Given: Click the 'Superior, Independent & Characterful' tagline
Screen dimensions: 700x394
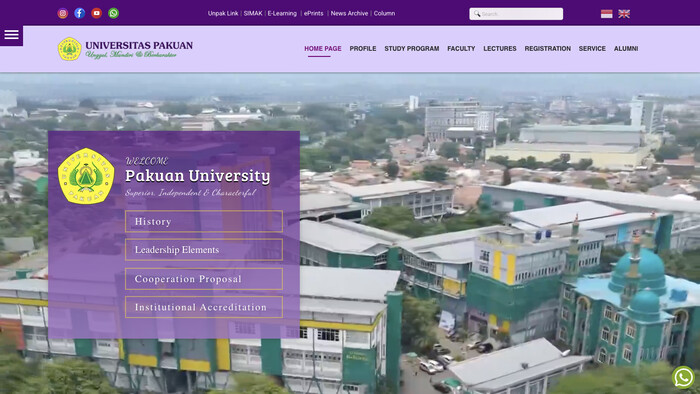Looking at the screenshot, I should 191,193.
